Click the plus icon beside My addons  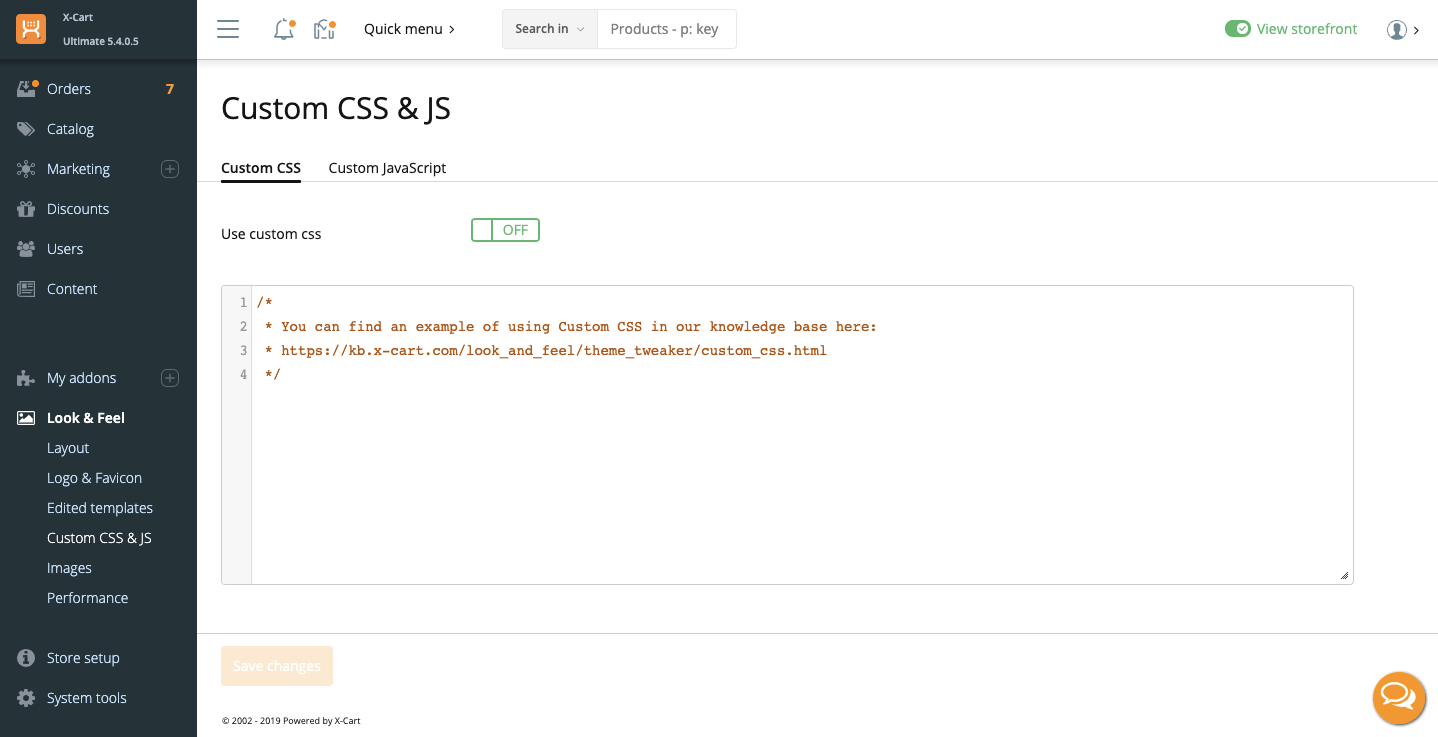(170, 378)
